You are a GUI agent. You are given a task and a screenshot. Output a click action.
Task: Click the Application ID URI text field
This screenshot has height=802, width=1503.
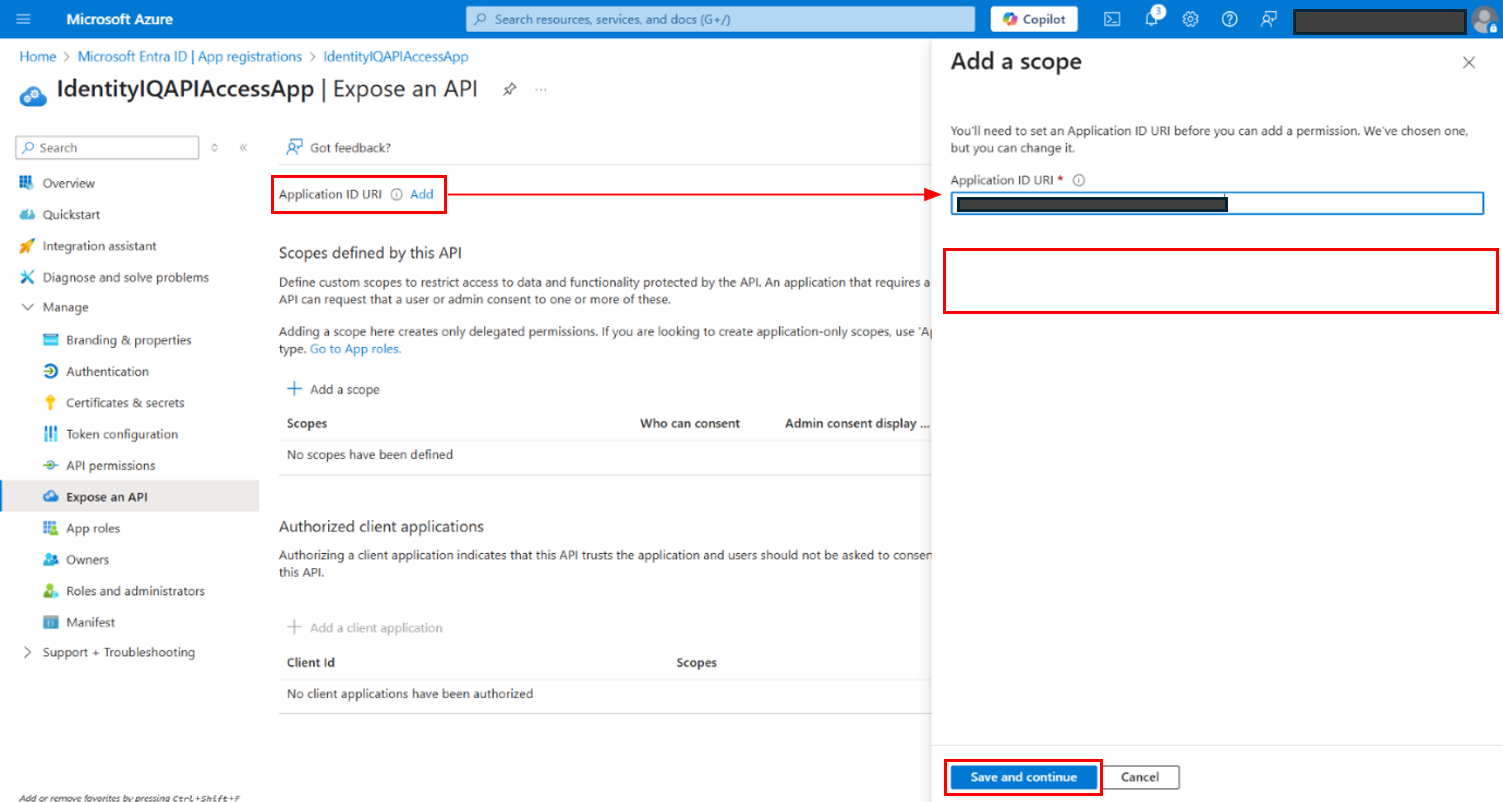1350,204
